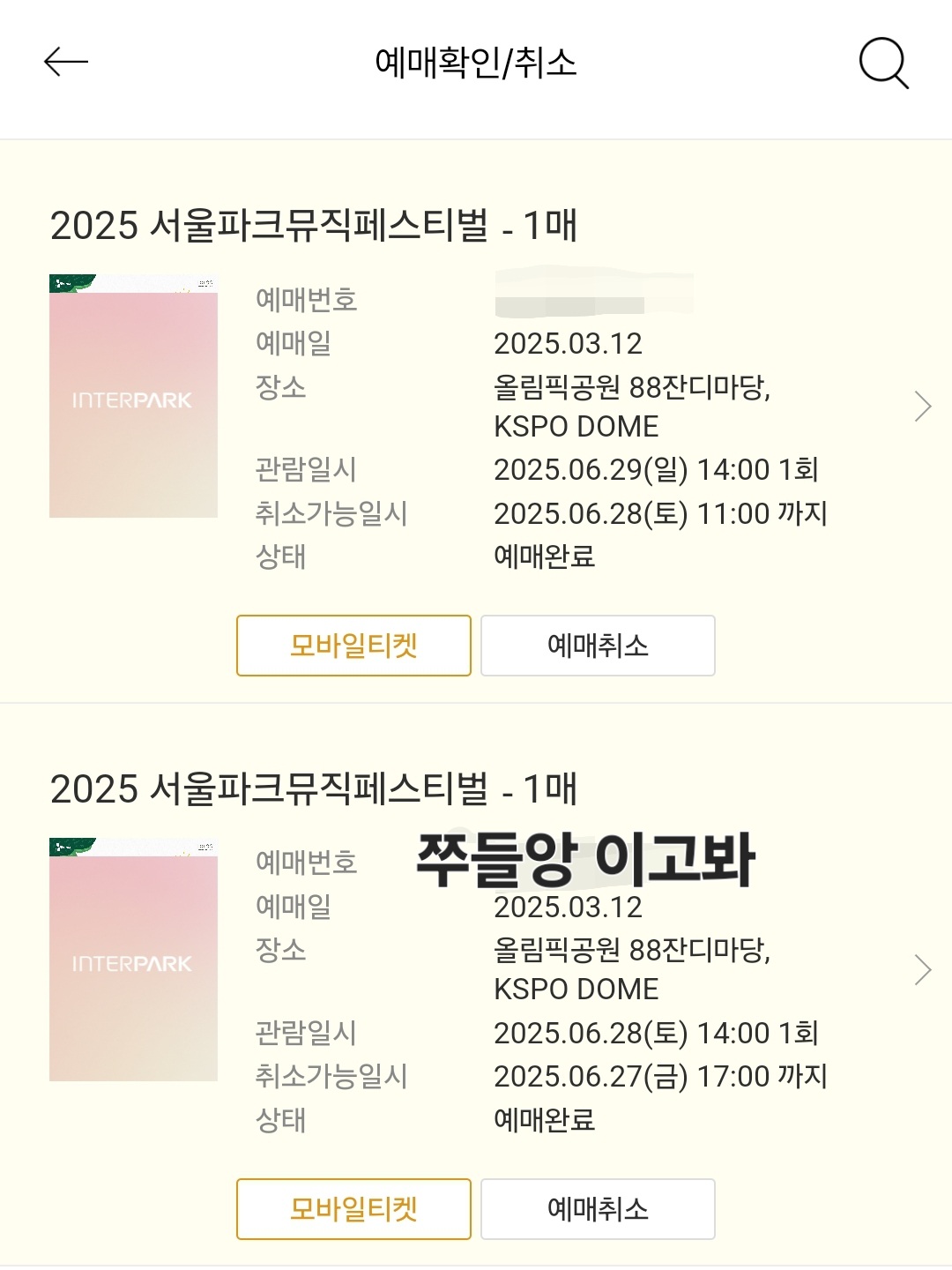Screen dimensions: 952x1270
Task: Open 모바일티켓 for the 06.28 show
Action: pos(353,1209)
